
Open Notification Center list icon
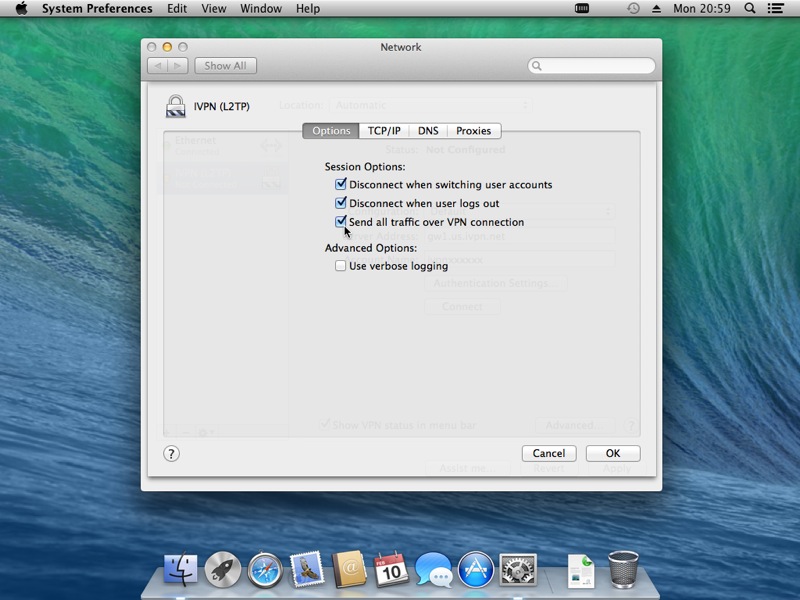pyautogui.click(x=776, y=8)
